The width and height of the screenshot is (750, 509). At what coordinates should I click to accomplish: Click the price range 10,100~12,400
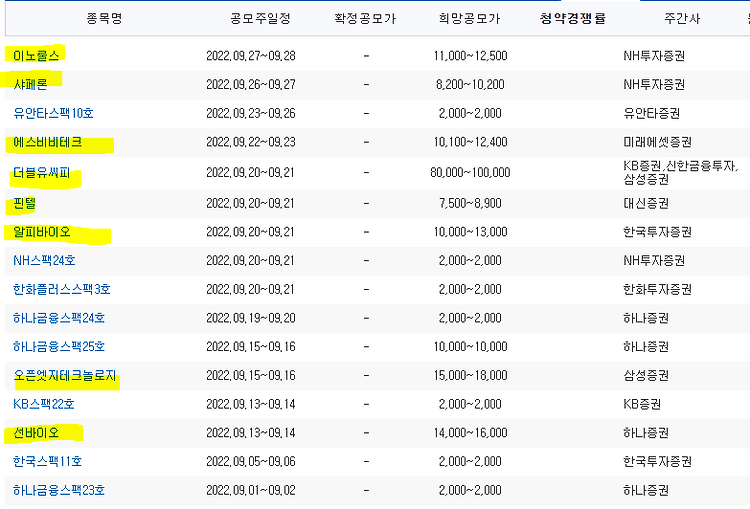pyautogui.click(x=470, y=142)
